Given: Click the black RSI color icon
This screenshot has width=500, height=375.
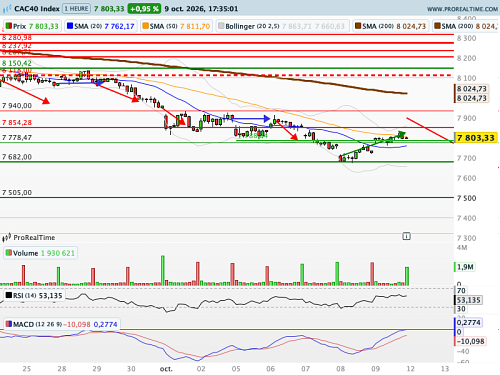Looking at the screenshot, I should 9,295.
